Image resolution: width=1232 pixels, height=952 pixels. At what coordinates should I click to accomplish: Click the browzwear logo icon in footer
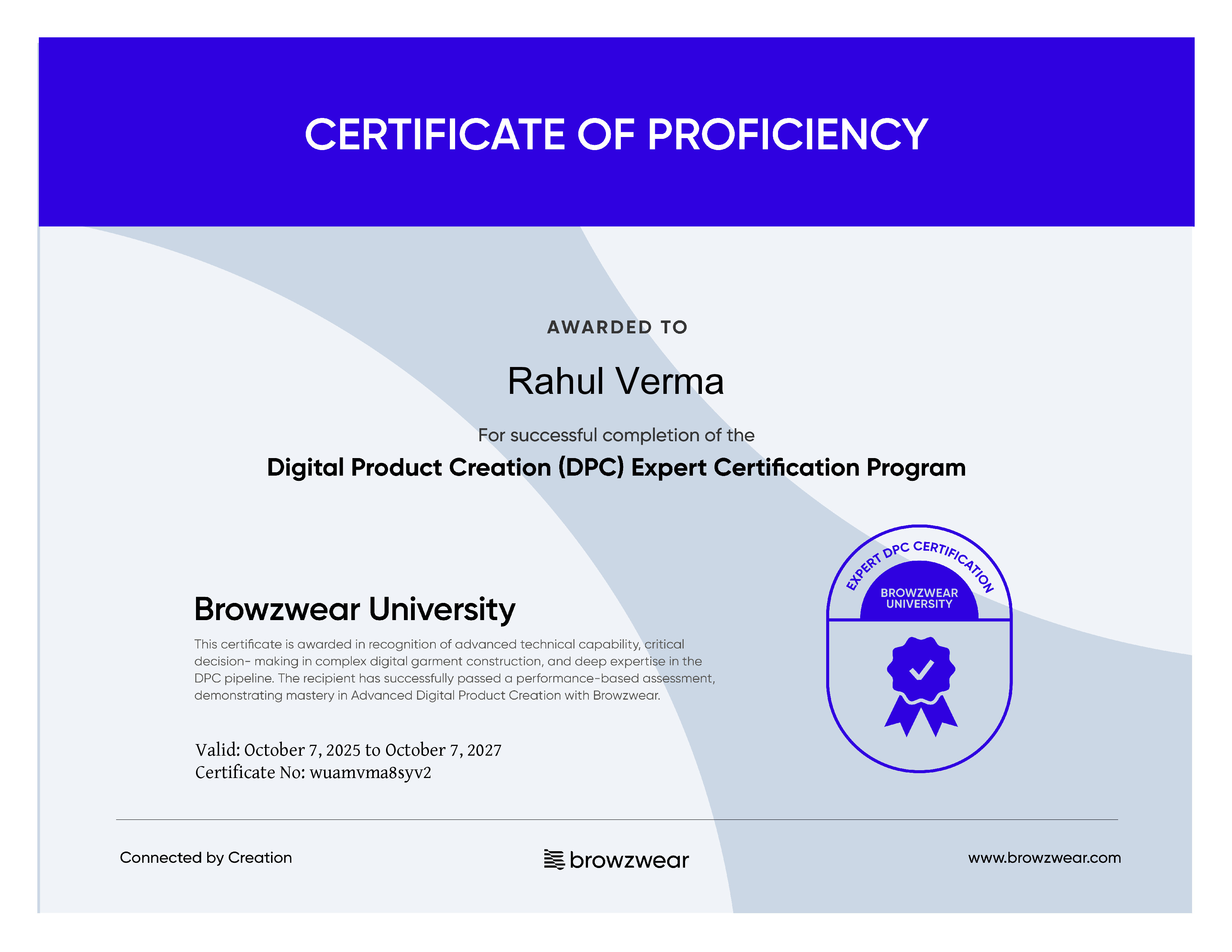[x=554, y=859]
